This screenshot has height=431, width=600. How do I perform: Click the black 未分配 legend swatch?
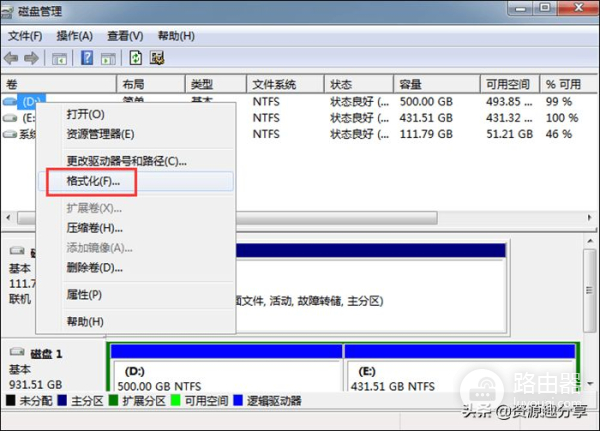[x=10, y=400]
